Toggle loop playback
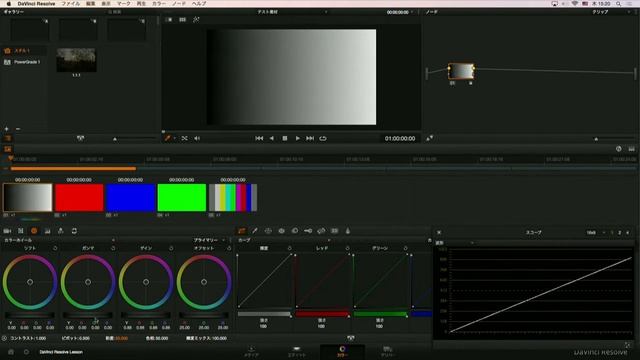Image resolution: width=640 pixels, height=360 pixels. click(x=323, y=138)
